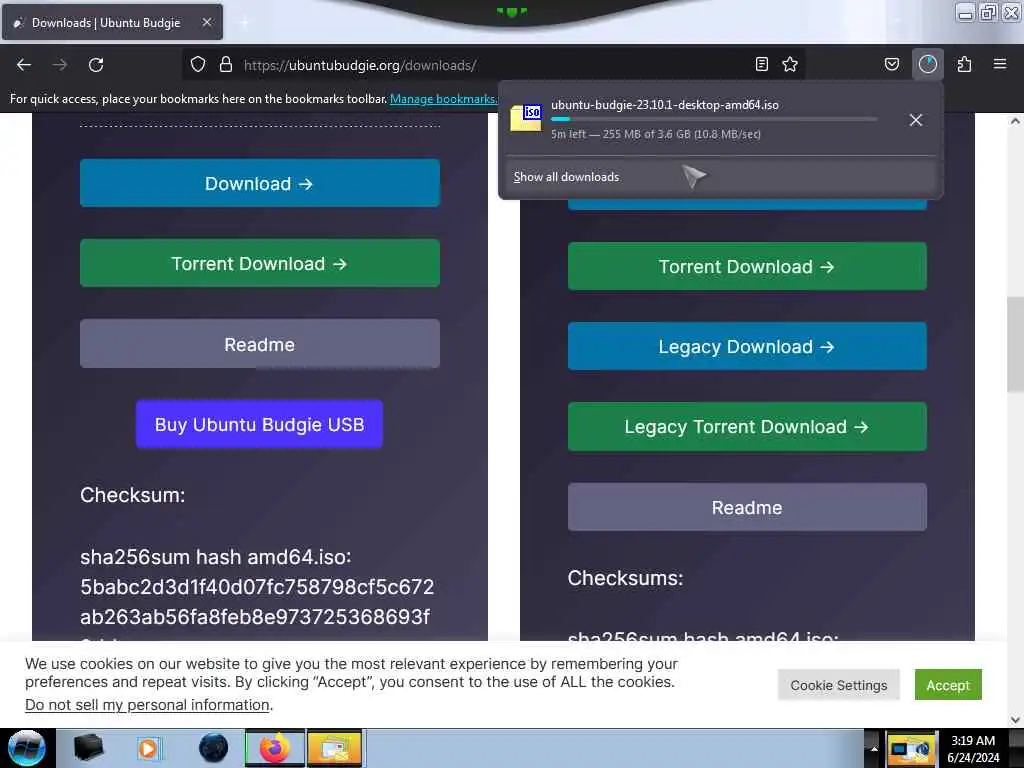
Task: Click the padlock site security icon
Action: coord(226,65)
